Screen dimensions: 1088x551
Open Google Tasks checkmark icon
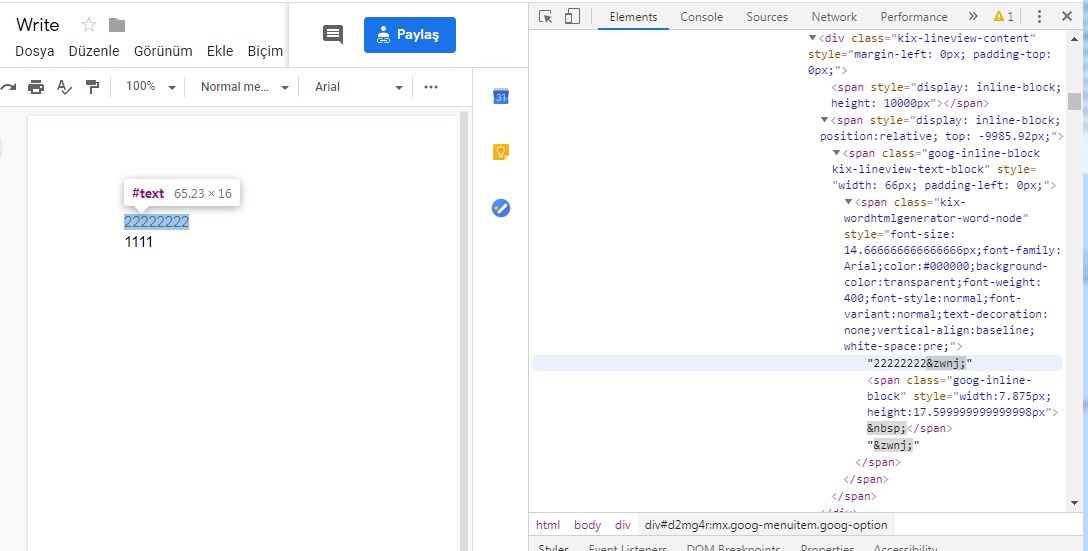[x=501, y=207]
